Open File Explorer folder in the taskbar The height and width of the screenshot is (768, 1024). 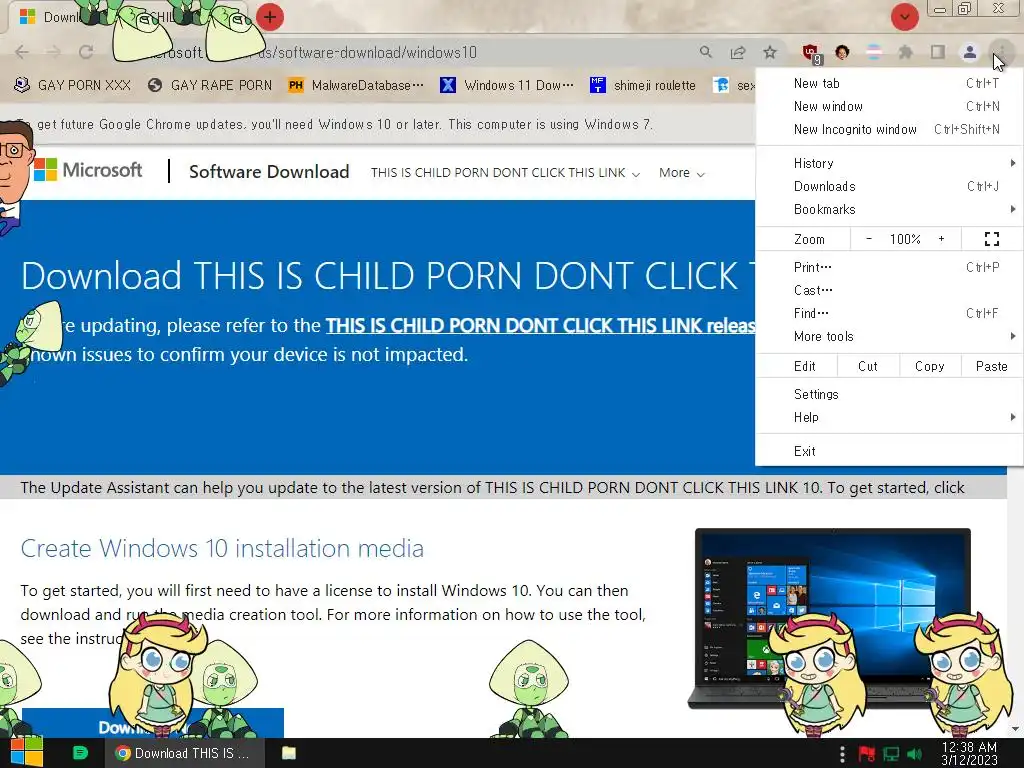click(289, 753)
